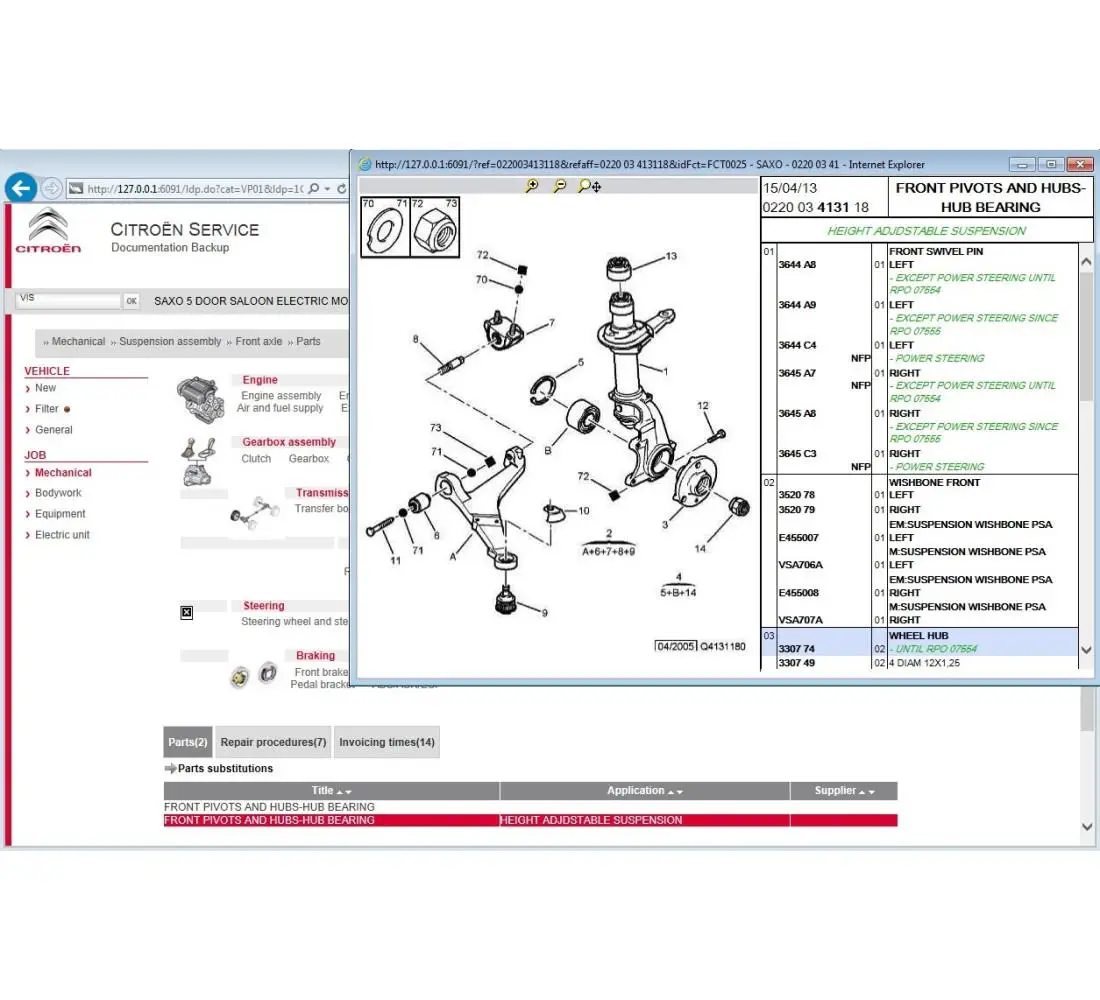Switch to Invoicing times(14) tab

(387, 742)
